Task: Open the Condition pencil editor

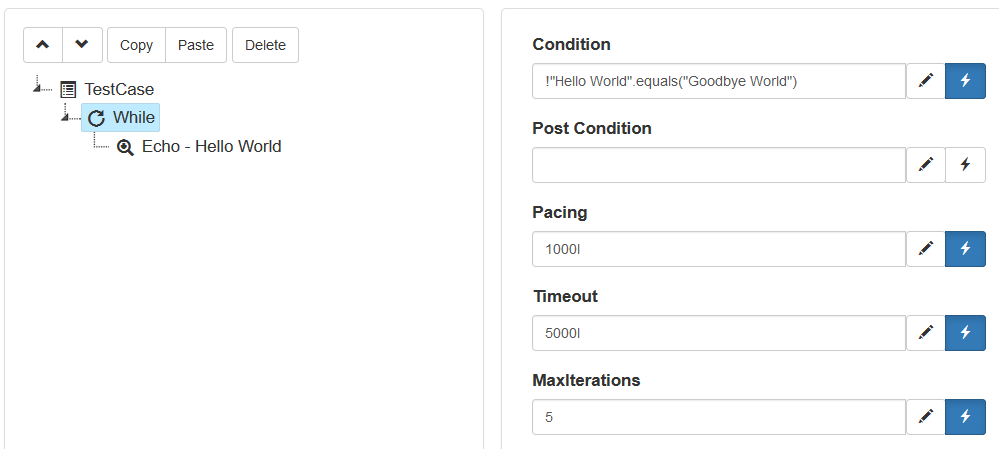Action: (x=926, y=81)
